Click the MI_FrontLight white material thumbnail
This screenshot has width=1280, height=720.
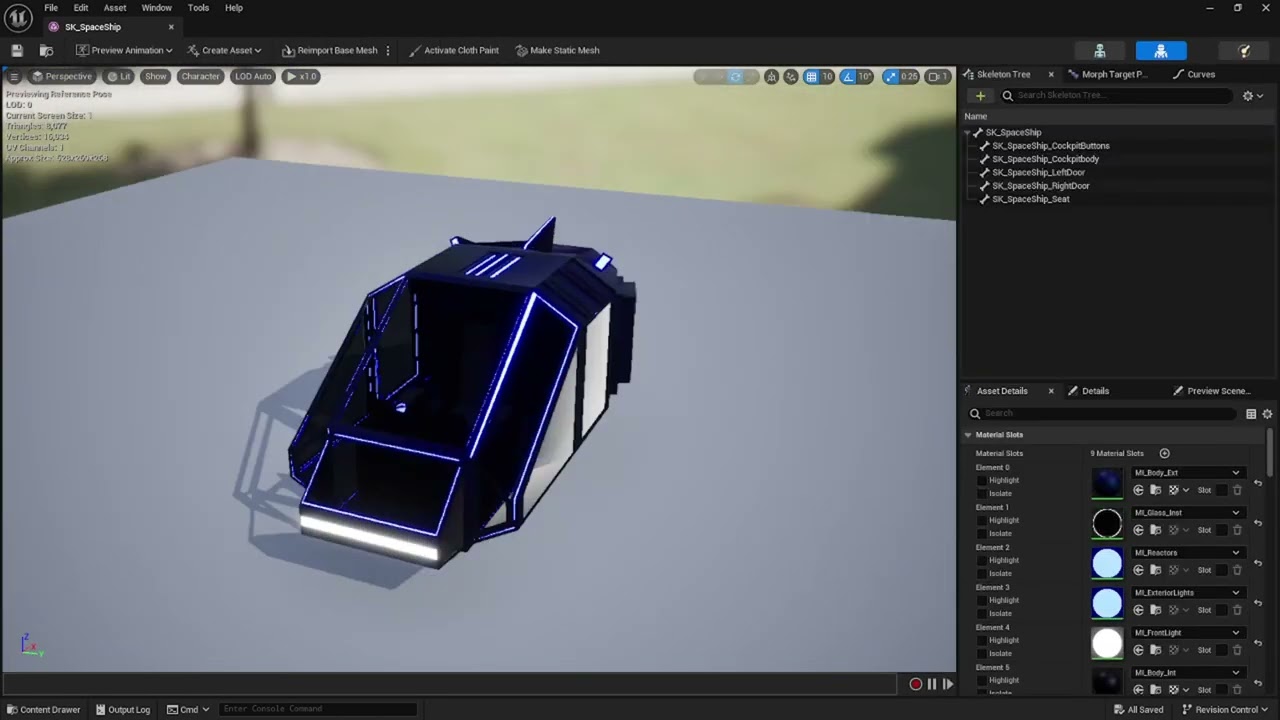tap(1107, 643)
